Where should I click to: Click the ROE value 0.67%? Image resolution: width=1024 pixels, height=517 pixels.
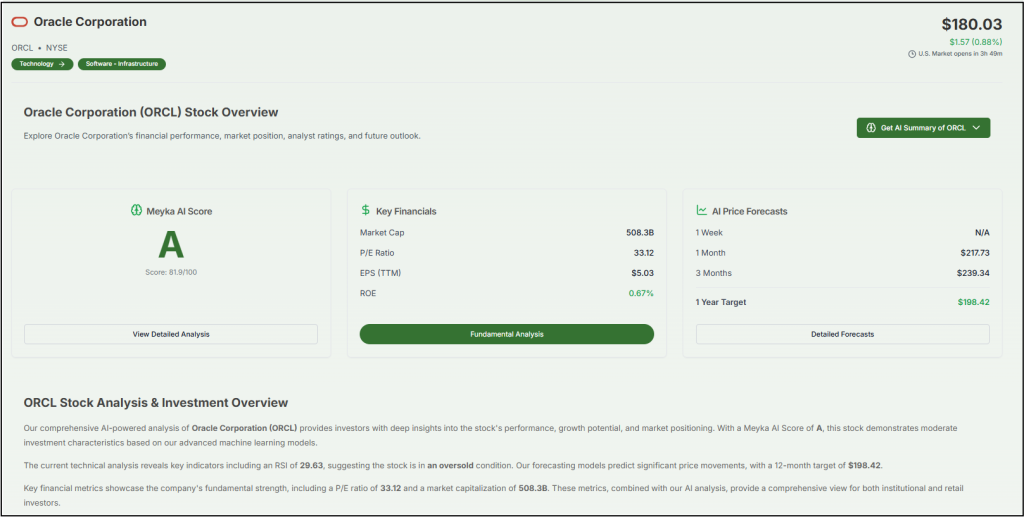[641, 293]
